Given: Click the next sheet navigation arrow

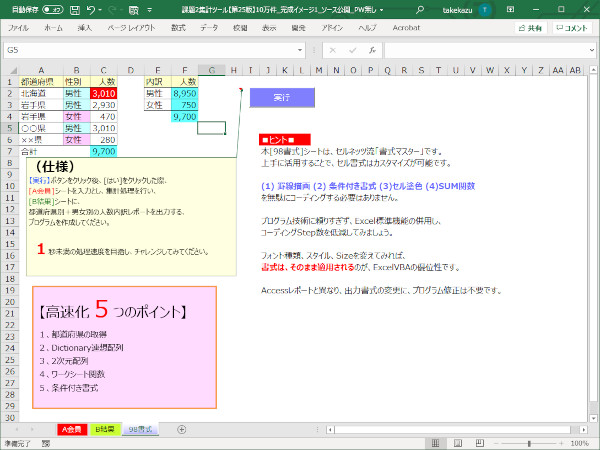Looking at the screenshot, I should (32, 429).
